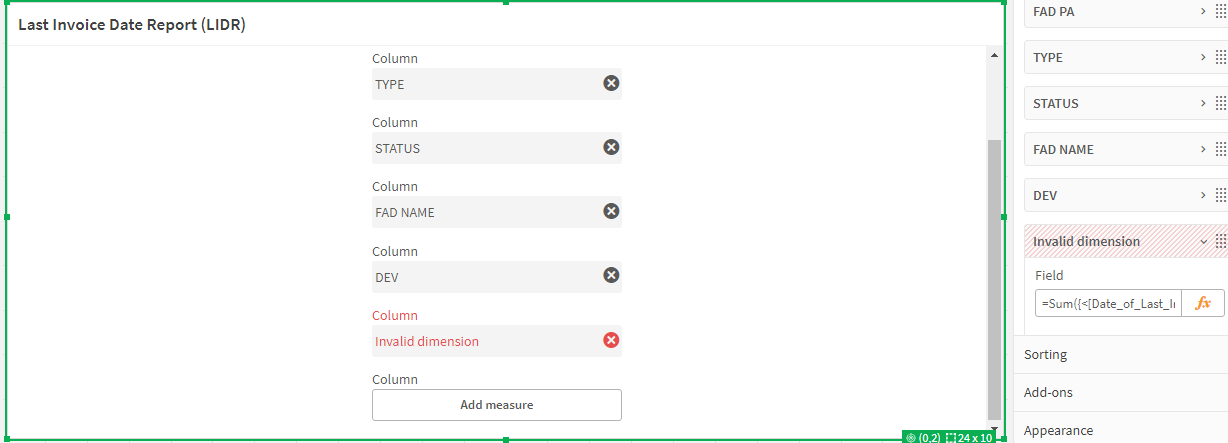Grab the TYPE drag handle
1228x443 pixels.
click(x=1220, y=57)
